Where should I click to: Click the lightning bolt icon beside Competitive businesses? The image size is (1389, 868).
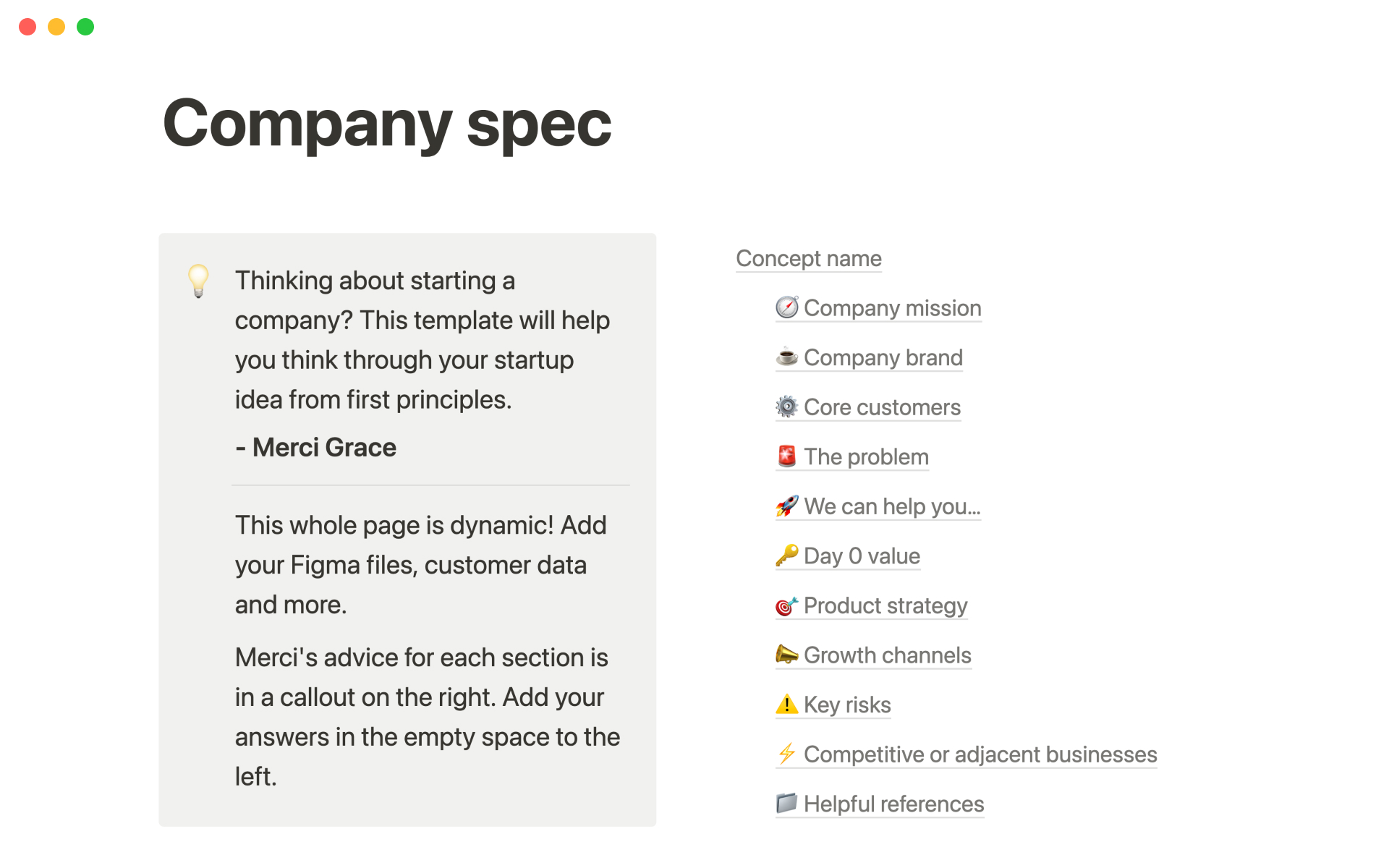[x=786, y=754]
